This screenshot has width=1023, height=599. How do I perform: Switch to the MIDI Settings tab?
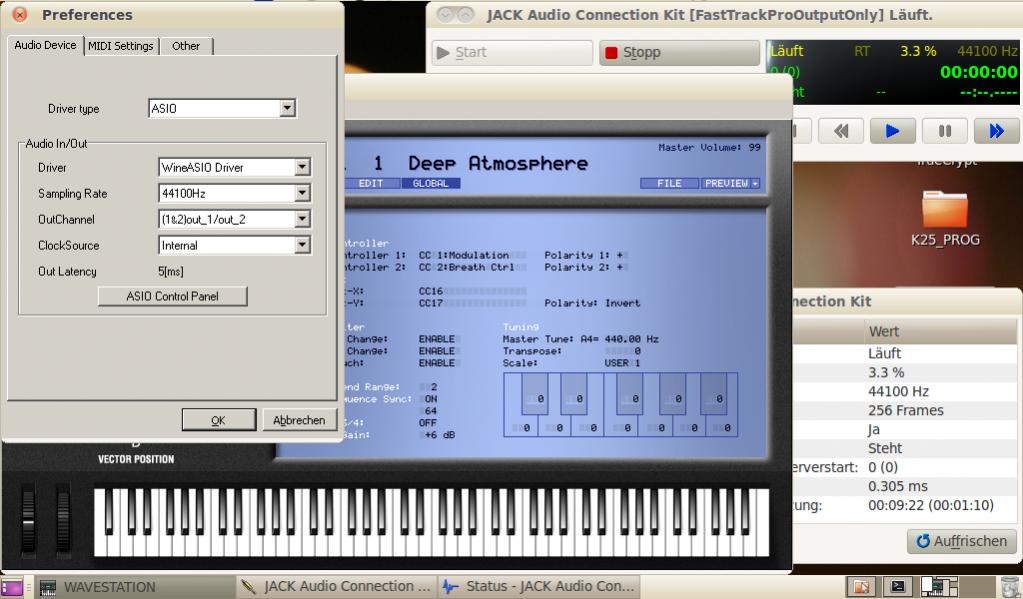point(121,46)
